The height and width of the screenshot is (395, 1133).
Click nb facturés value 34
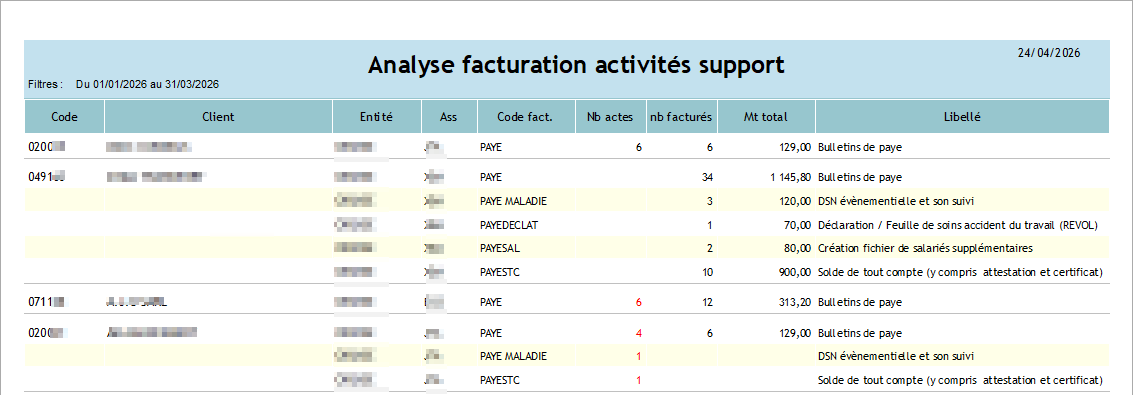pyautogui.click(x=707, y=177)
